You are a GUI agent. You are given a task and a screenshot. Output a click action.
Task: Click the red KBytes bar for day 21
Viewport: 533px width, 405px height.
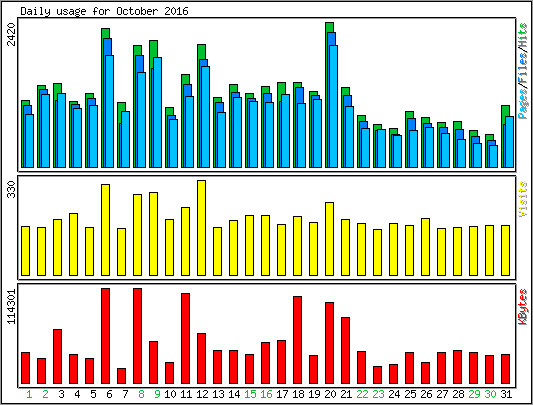[345, 351]
